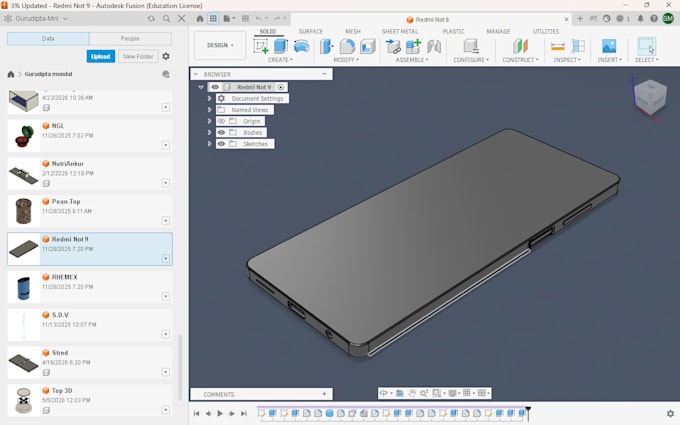Click the Insert image icon
Screen dimensions: 680x425
coord(609,46)
